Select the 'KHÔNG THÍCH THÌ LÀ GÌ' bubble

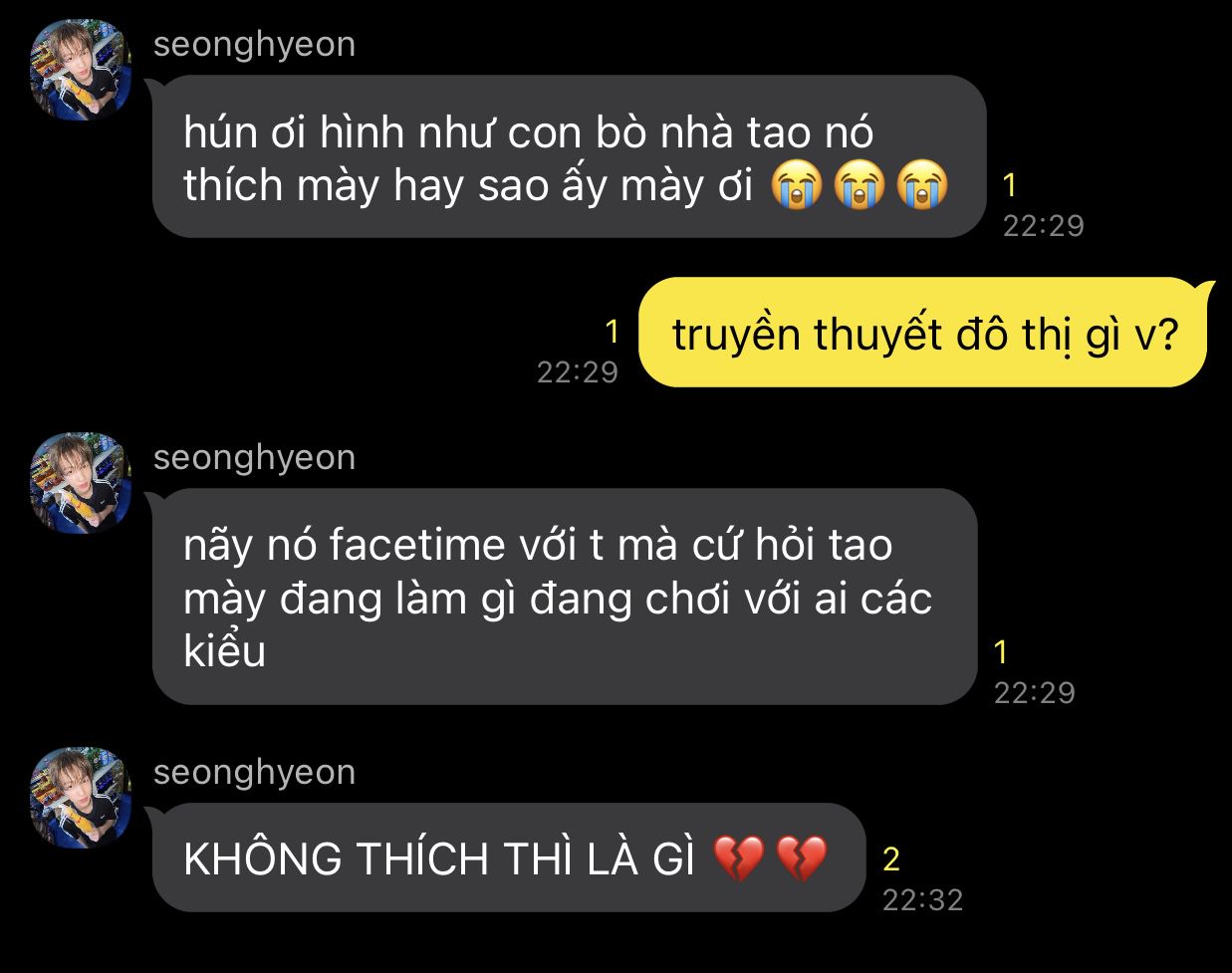tap(508, 857)
